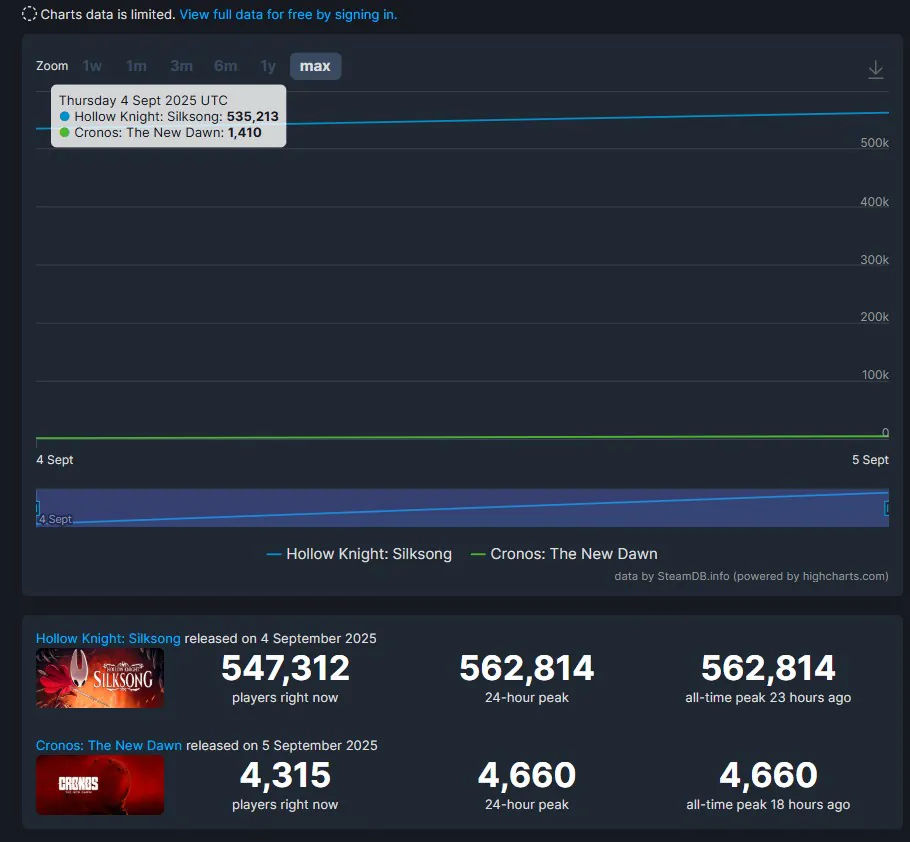Toggle Hollow Knight: Silksong series in legend
This screenshot has height=842, width=910.
tap(359, 554)
